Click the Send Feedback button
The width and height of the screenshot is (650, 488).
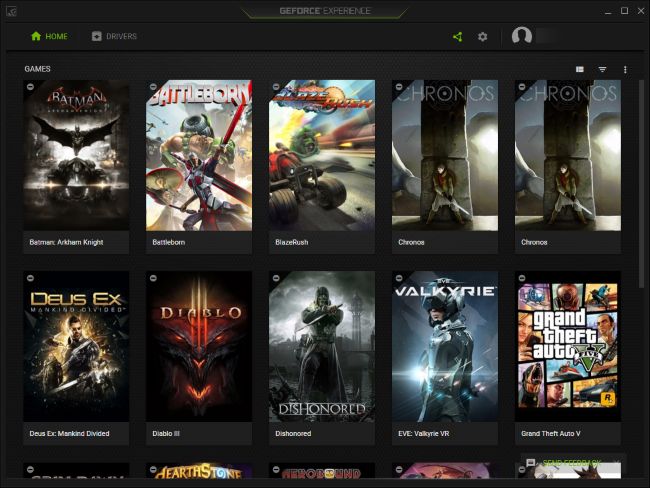[x=571, y=462]
